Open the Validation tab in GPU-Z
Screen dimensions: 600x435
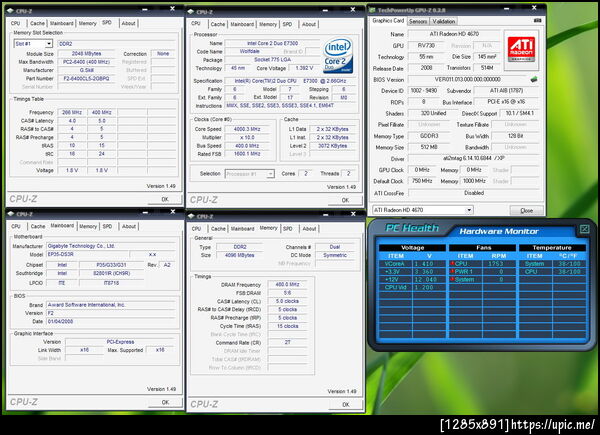pos(443,21)
